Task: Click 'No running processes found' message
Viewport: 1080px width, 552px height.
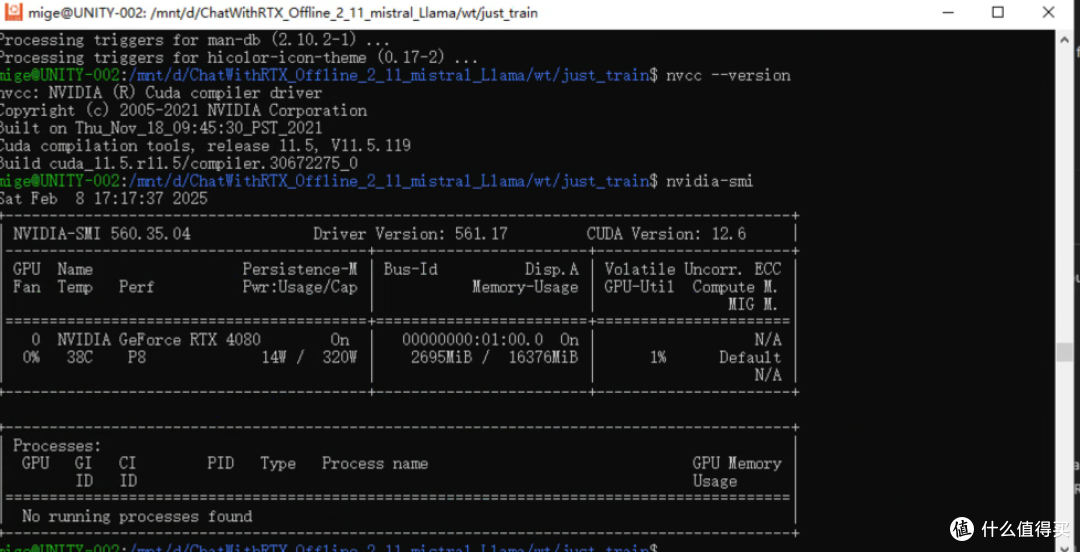Action: 137,516
